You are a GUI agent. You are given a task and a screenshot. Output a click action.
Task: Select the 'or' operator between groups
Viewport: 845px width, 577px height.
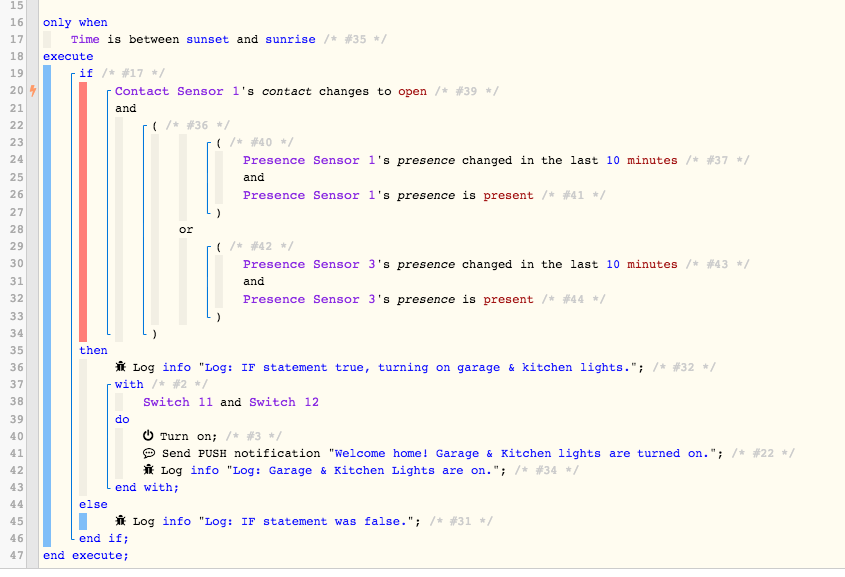point(186,230)
